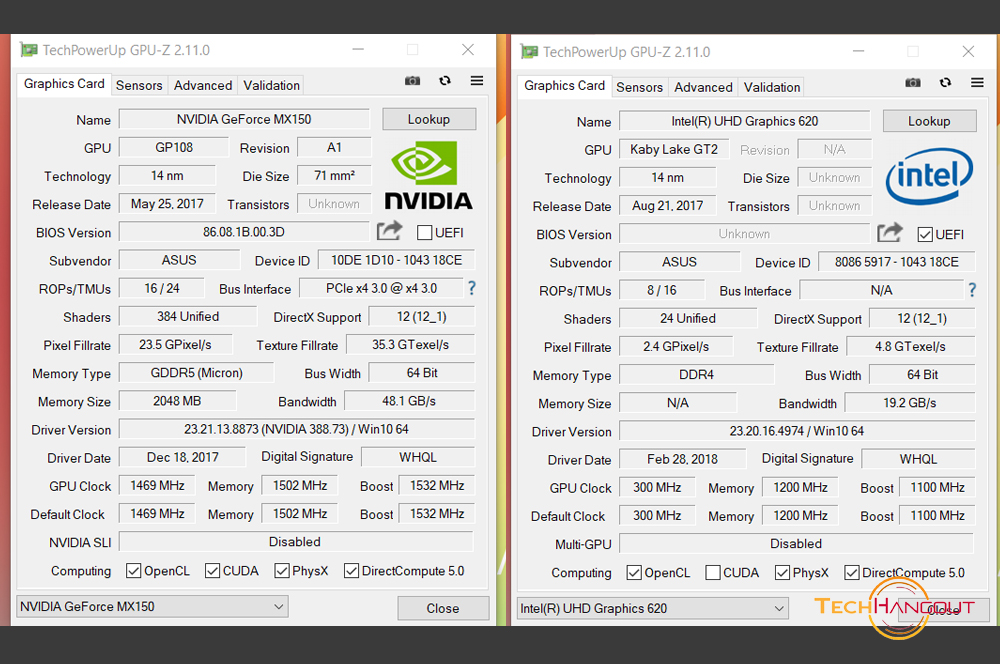Click Bus Interface help icon in Intel window
The width and height of the screenshot is (1000, 664).
click(x=972, y=290)
